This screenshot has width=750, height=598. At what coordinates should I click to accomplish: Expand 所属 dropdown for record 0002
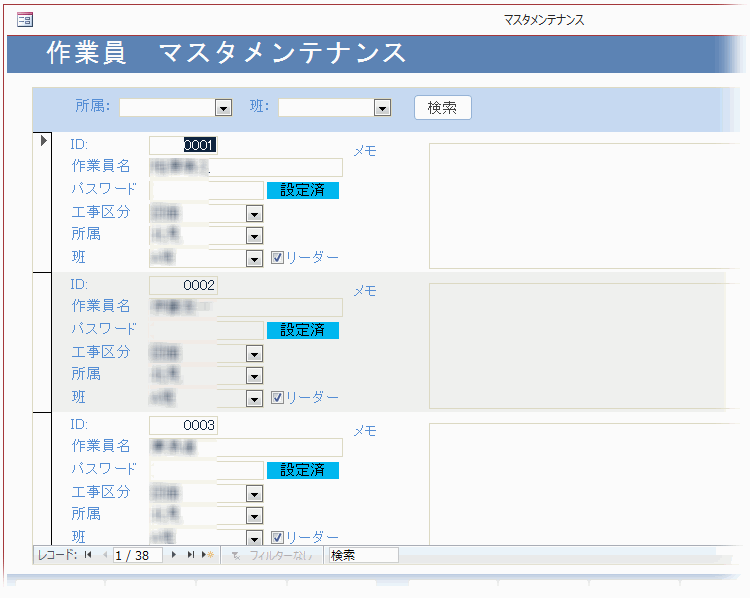coord(254,376)
